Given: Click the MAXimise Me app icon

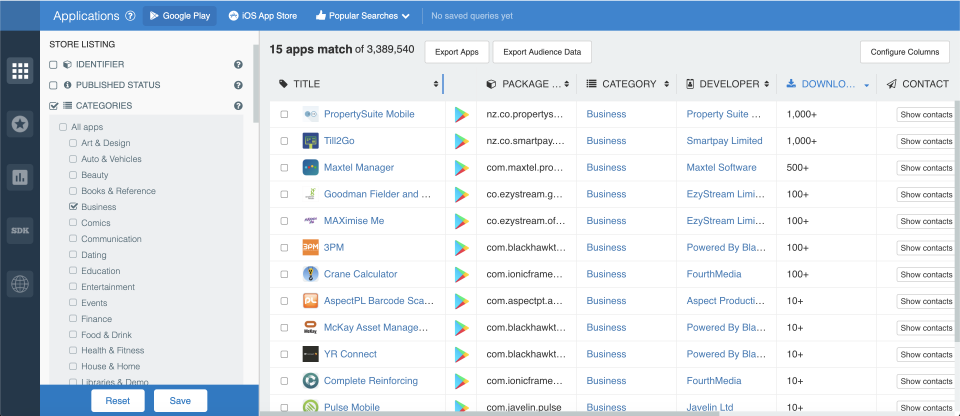Looking at the screenshot, I should point(310,221).
